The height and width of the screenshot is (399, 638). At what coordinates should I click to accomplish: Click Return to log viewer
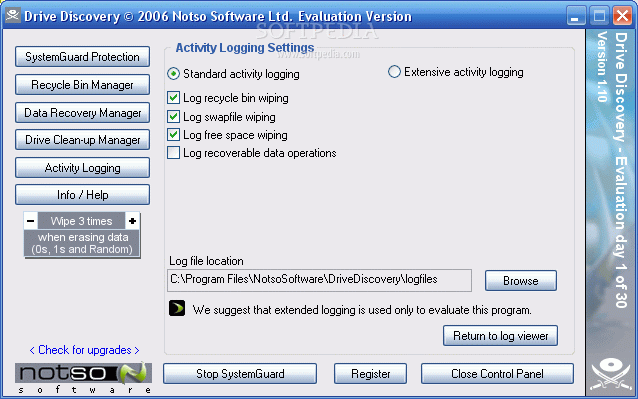click(500, 336)
